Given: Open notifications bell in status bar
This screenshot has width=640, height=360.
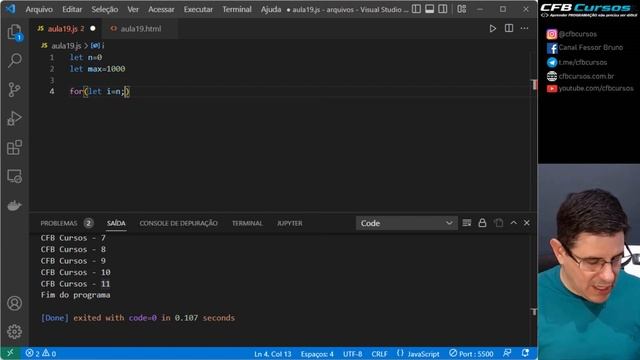Looking at the screenshot, I should click(526, 353).
